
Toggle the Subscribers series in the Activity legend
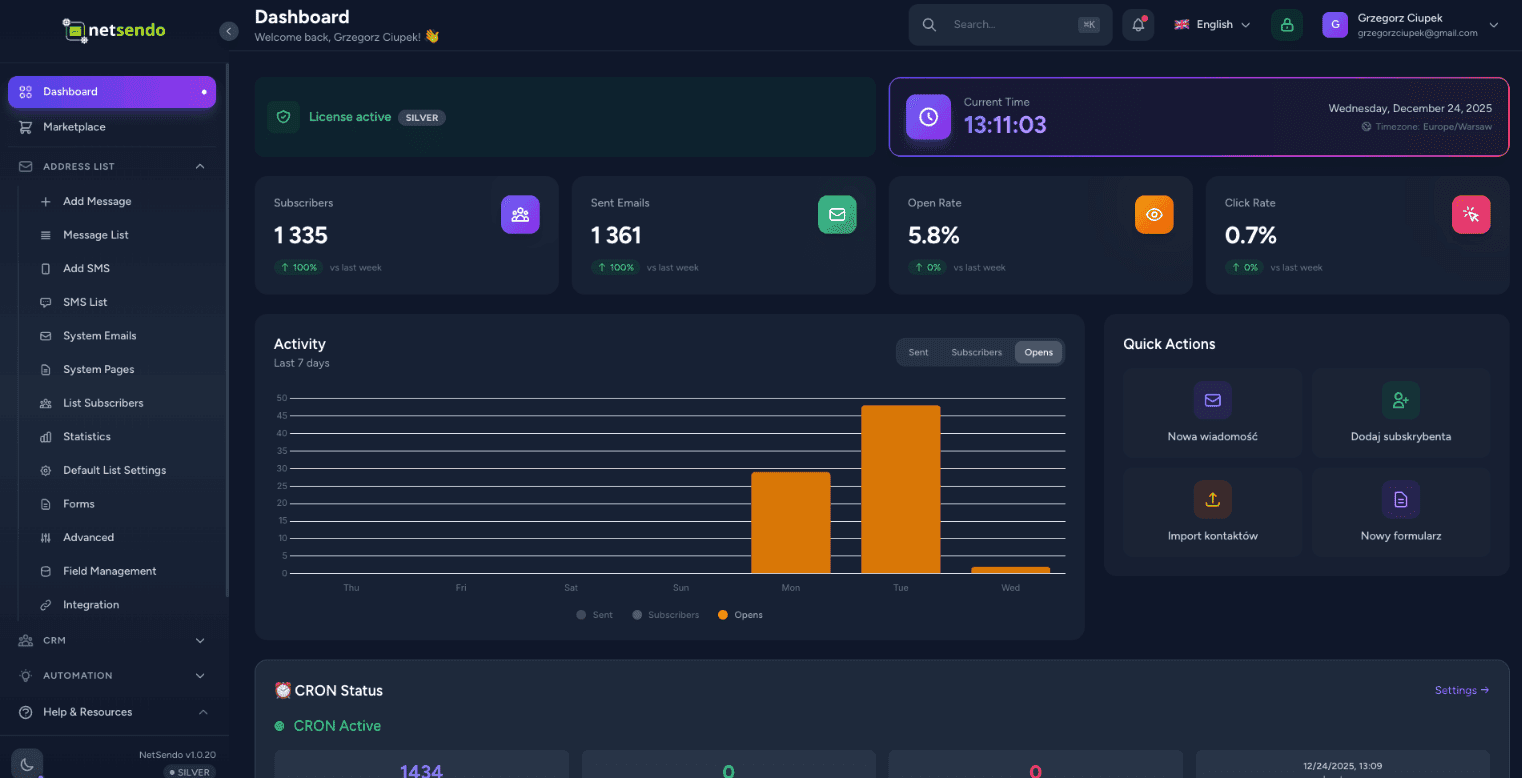[664, 614]
